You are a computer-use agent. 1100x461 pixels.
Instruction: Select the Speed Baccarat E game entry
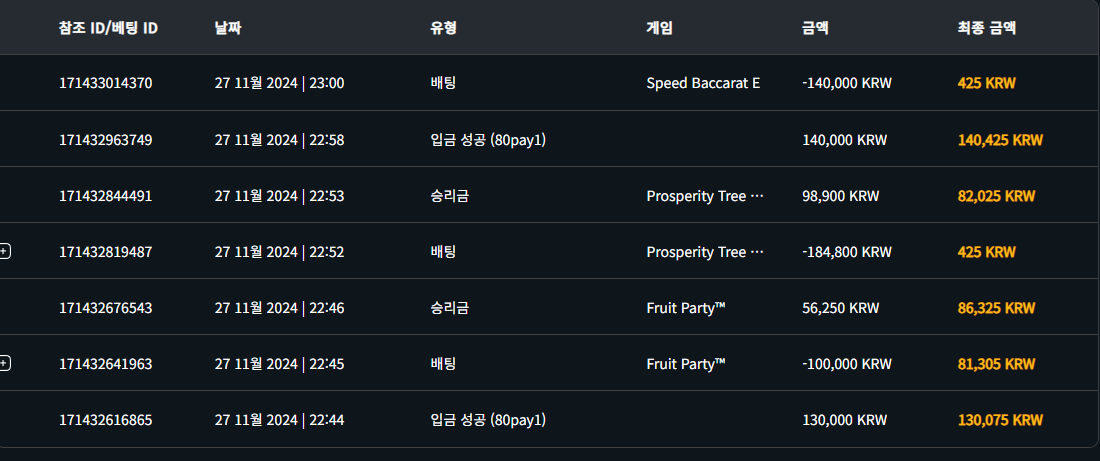(x=703, y=83)
